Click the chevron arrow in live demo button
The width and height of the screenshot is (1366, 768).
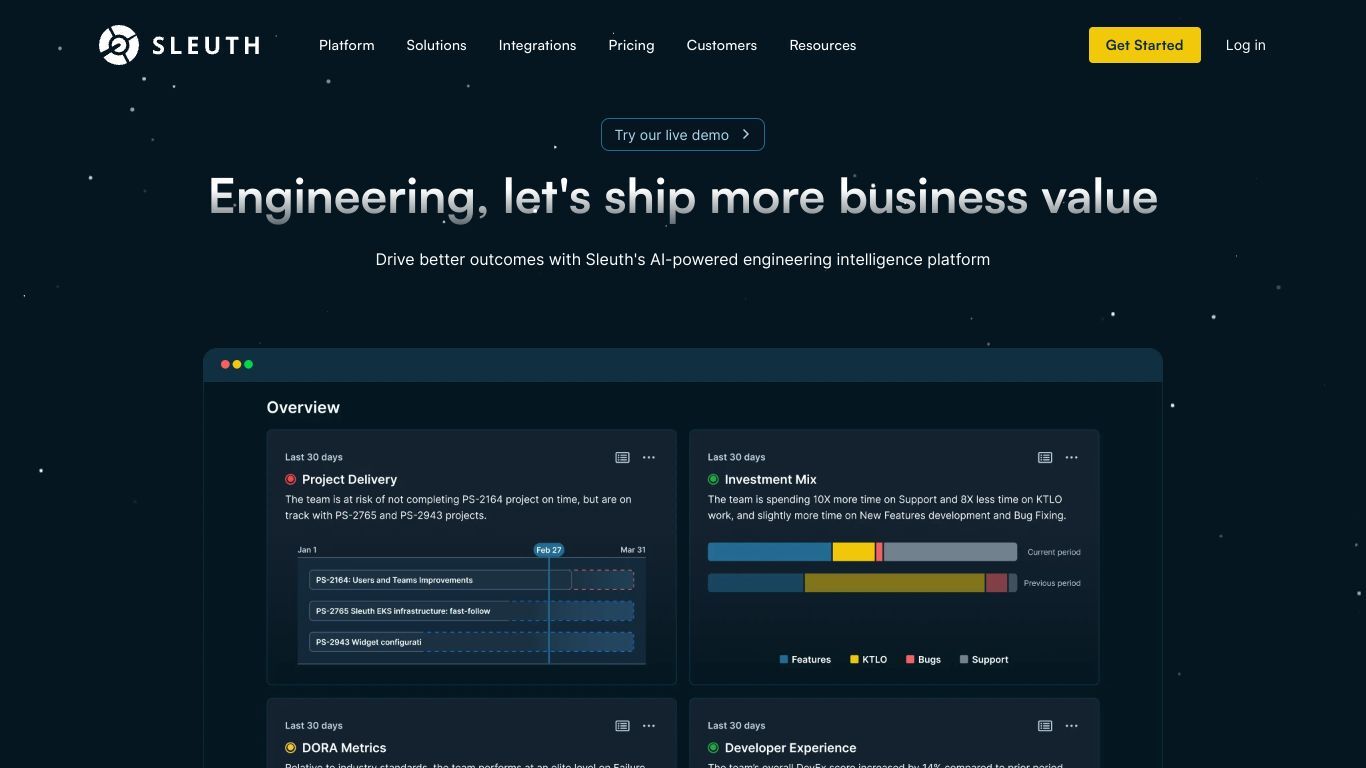coord(746,135)
